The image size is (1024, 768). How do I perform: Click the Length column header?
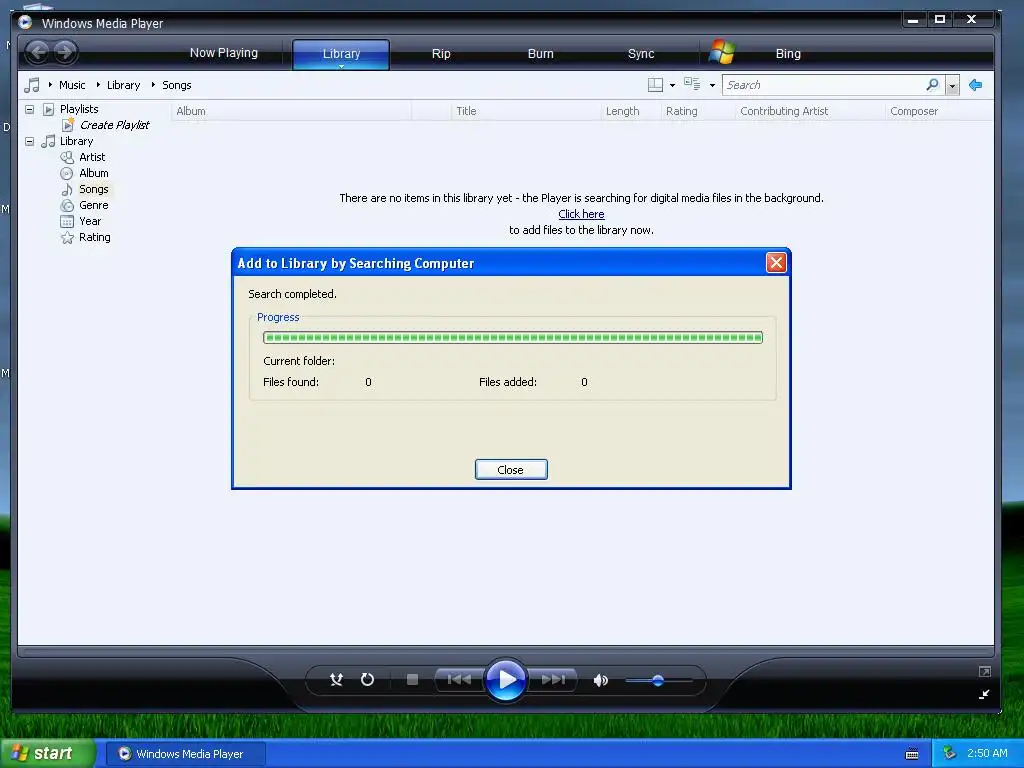(631, 111)
